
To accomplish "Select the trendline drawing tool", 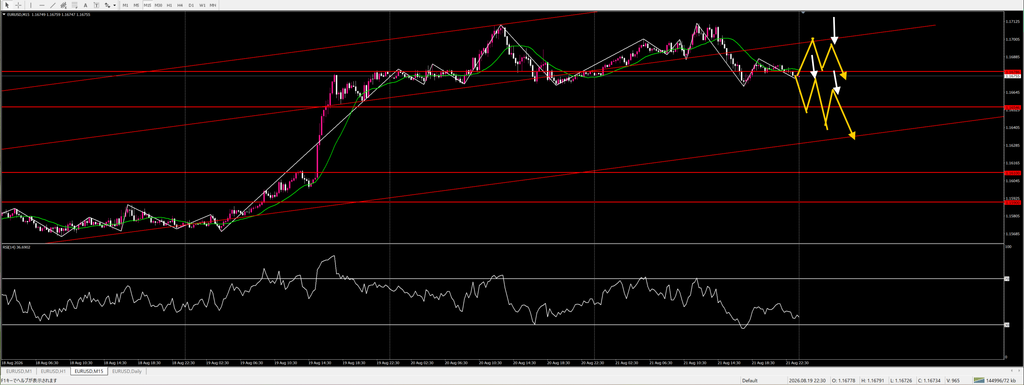I will 53,5.
